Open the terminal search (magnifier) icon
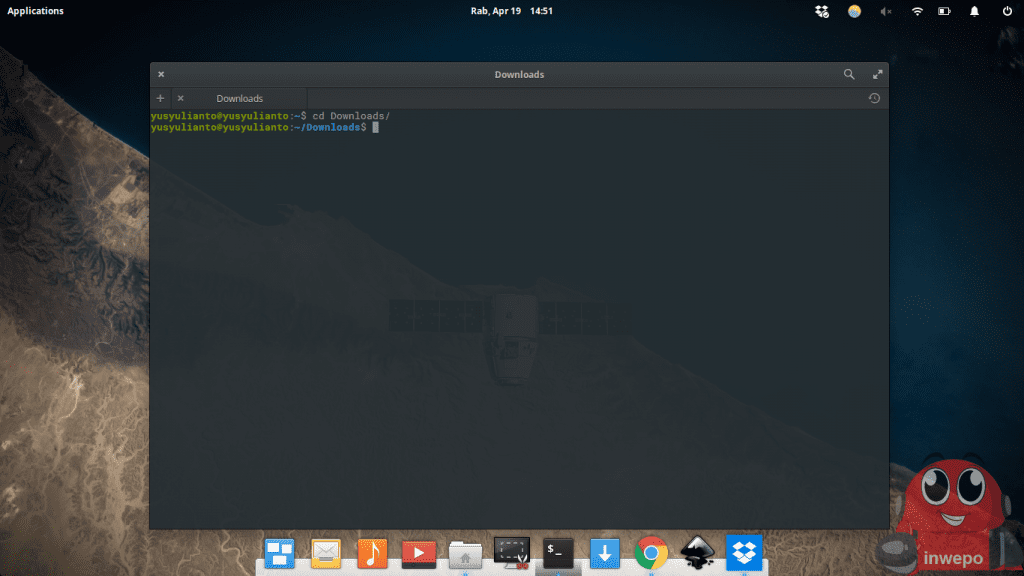Image resolution: width=1024 pixels, height=576 pixels. point(849,74)
